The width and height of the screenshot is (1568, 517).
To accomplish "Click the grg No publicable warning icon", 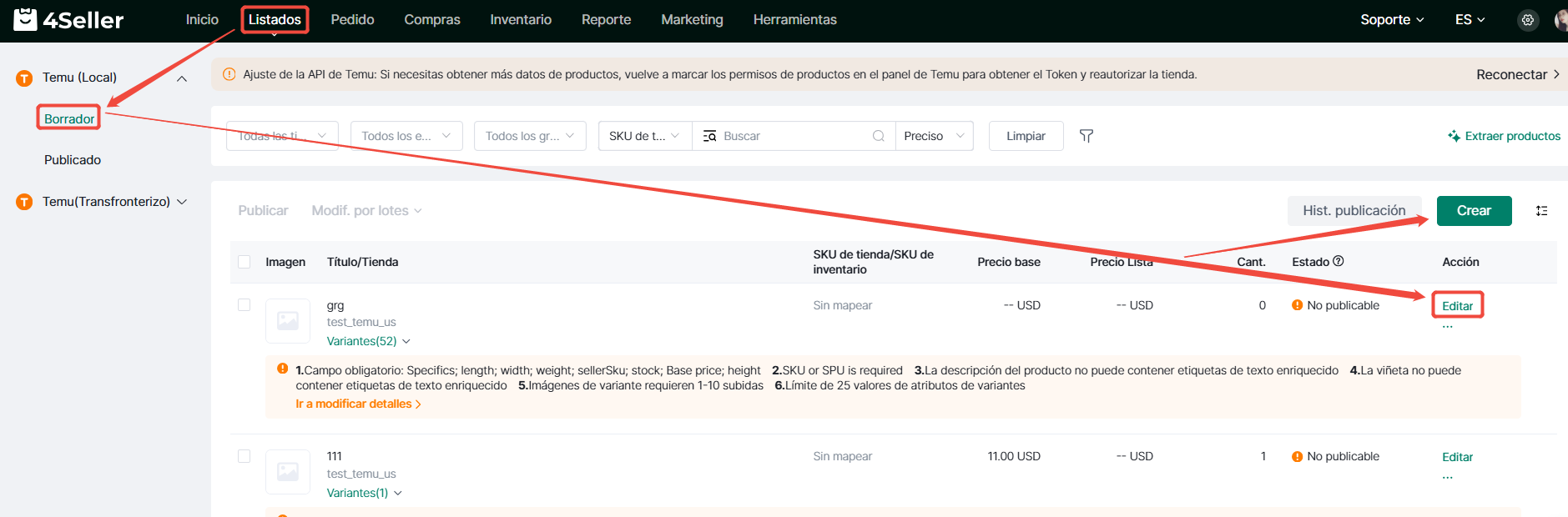I will (x=1298, y=305).
